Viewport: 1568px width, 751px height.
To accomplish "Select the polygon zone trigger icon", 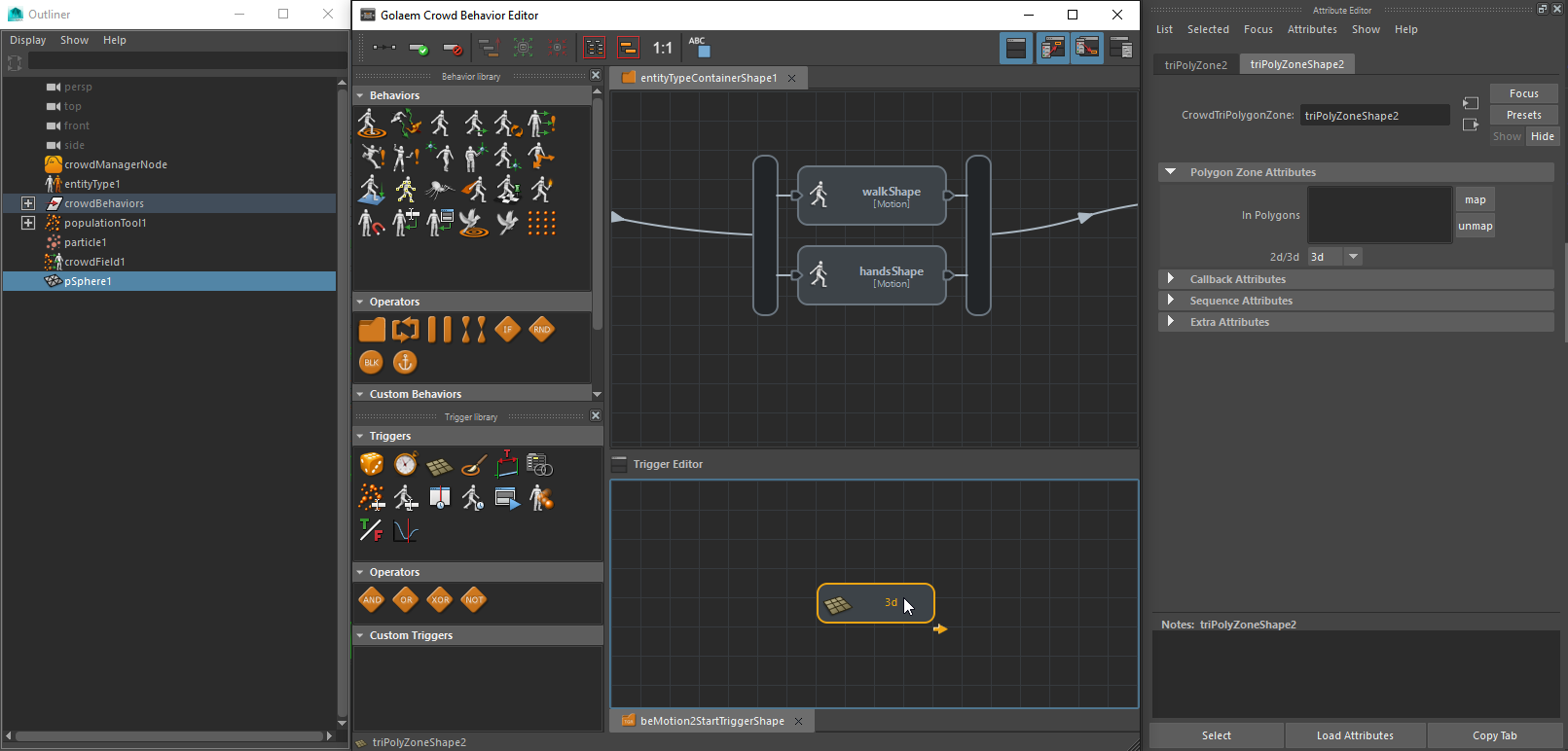I will pyautogui.click(x=440, y=467).
